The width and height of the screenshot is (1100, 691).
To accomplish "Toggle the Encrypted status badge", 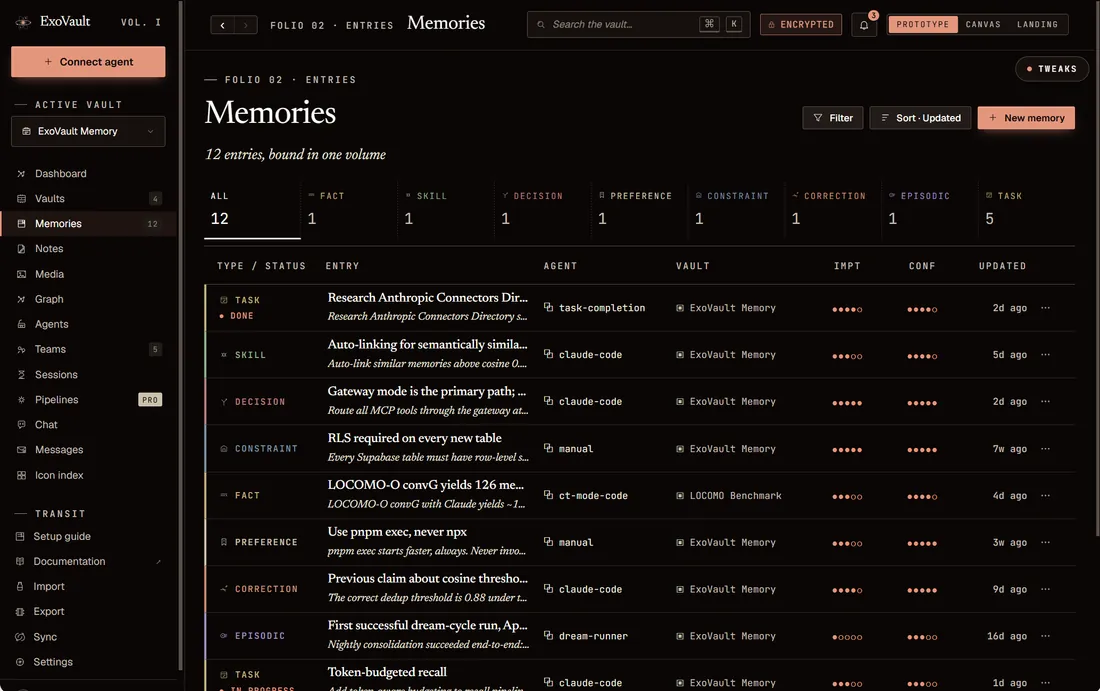I will coord(800,25).
